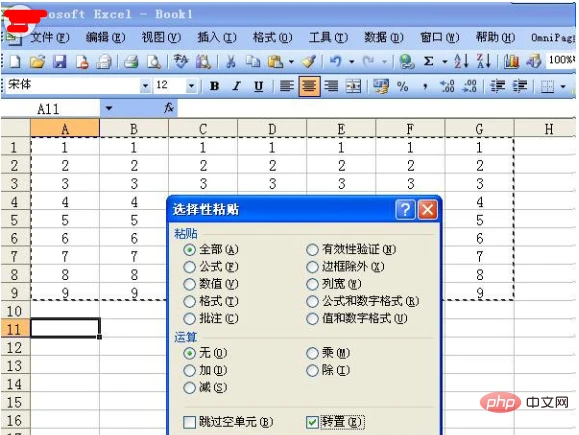Sort ascending with the A-Z icon

tap(461, 61)
